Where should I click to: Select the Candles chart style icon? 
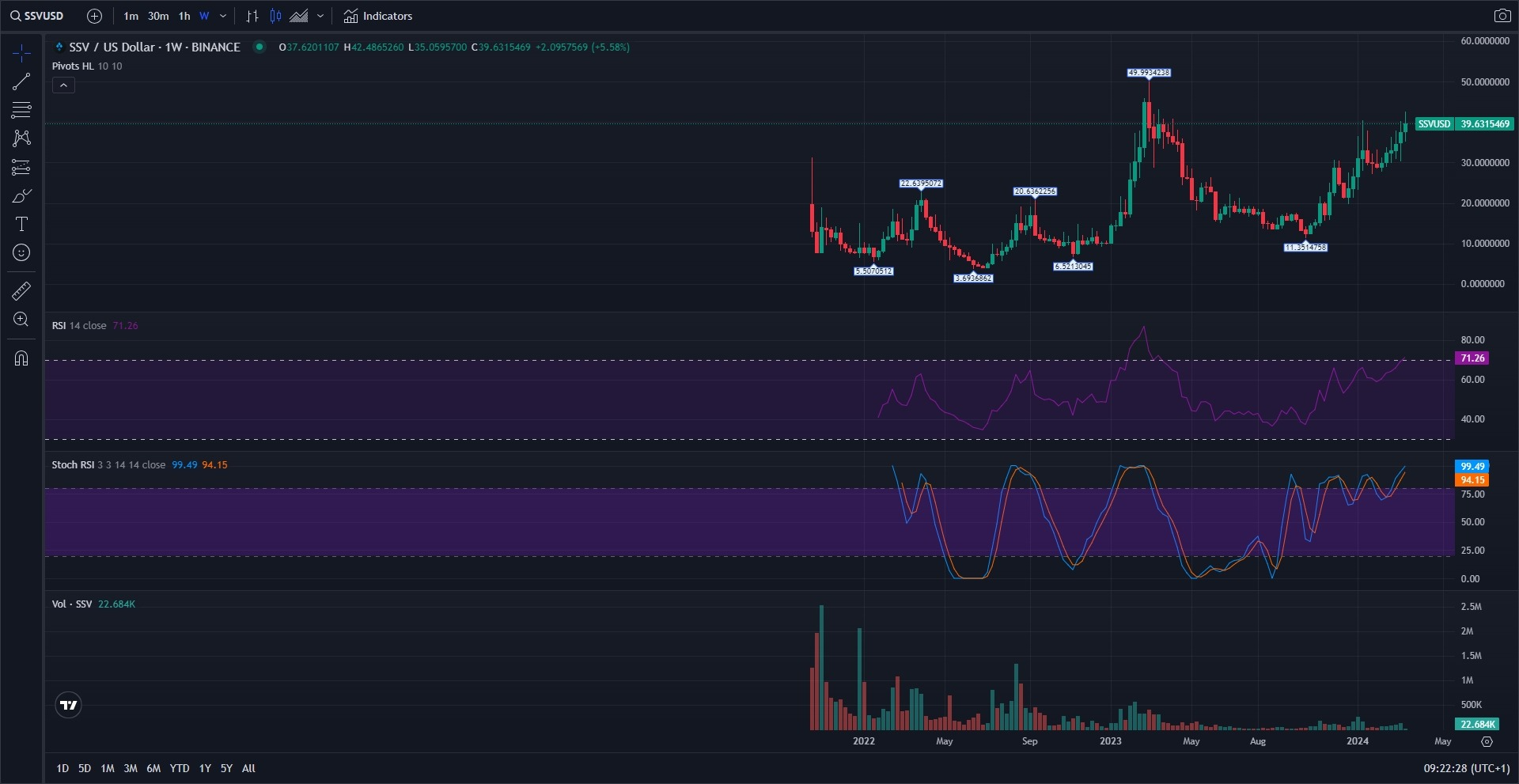tap(275, 16)
